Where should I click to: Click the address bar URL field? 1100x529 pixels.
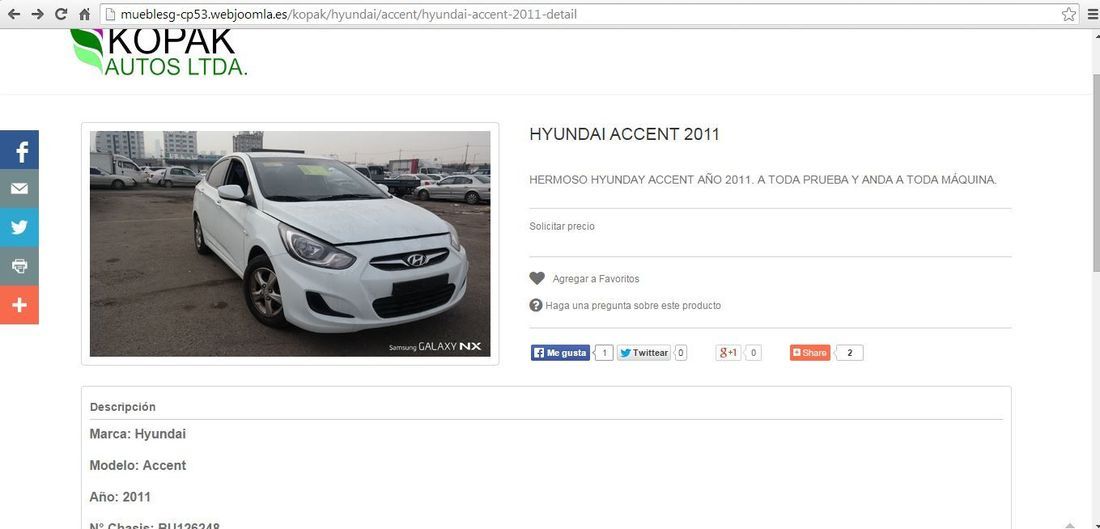pyautogui.click(x=588, y=14)
